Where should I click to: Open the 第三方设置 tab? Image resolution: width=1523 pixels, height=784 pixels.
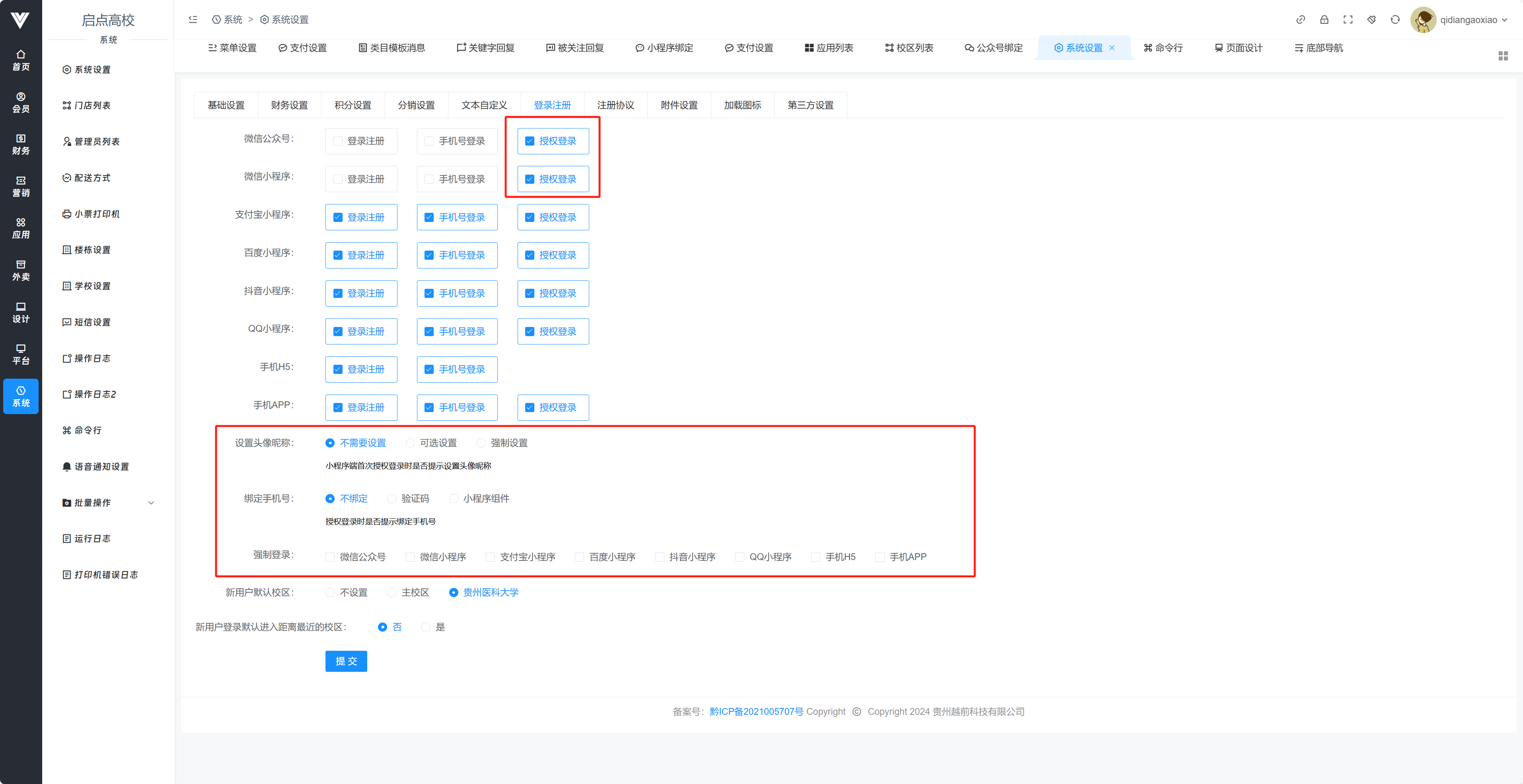[810, 105]
